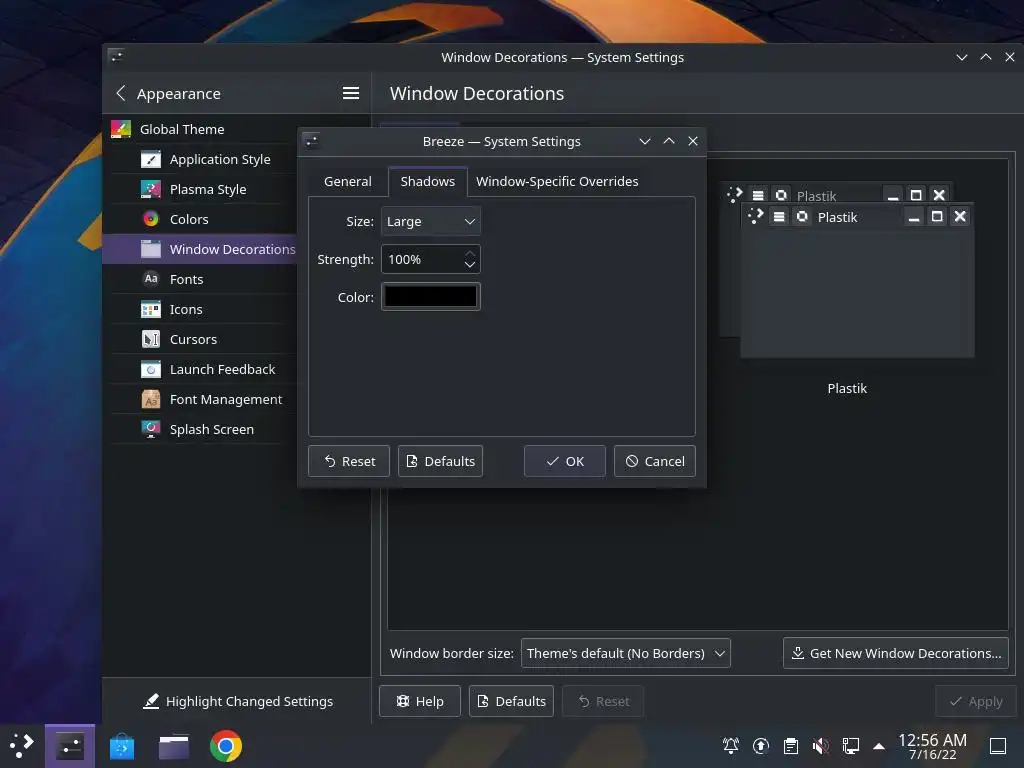Click Defaults button beside Help
Screen dimensions: 1024x768
[511, 701]
